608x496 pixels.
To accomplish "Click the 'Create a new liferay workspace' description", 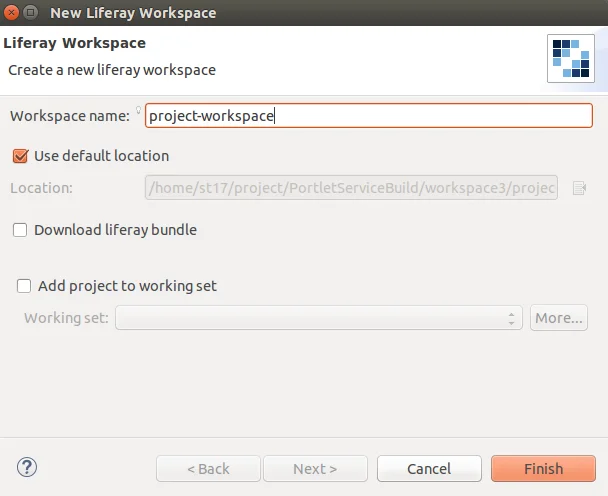I will tap(112, 70).
